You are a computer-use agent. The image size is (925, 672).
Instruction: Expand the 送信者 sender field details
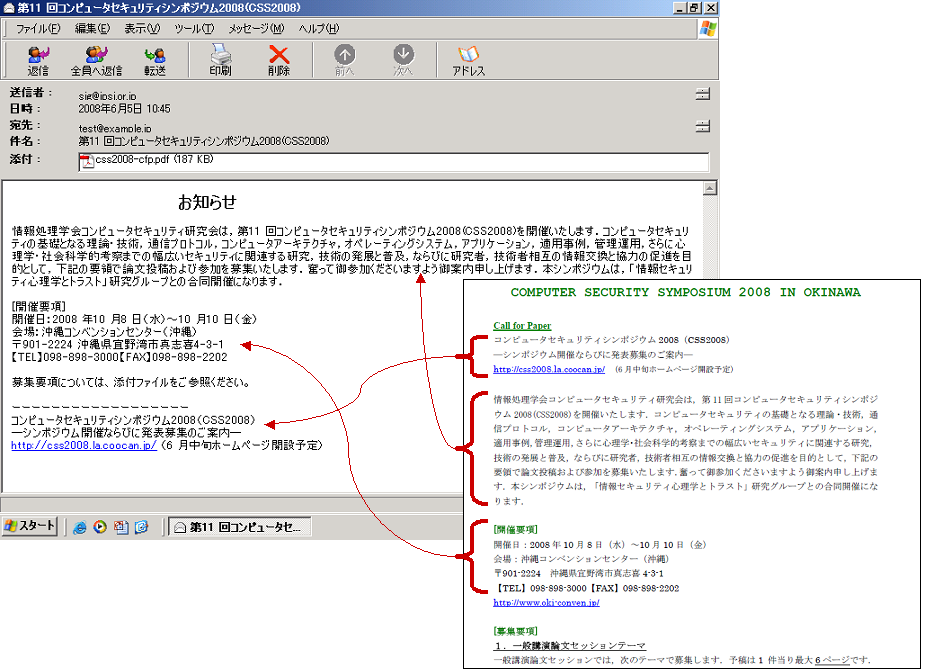coord(703,93)
